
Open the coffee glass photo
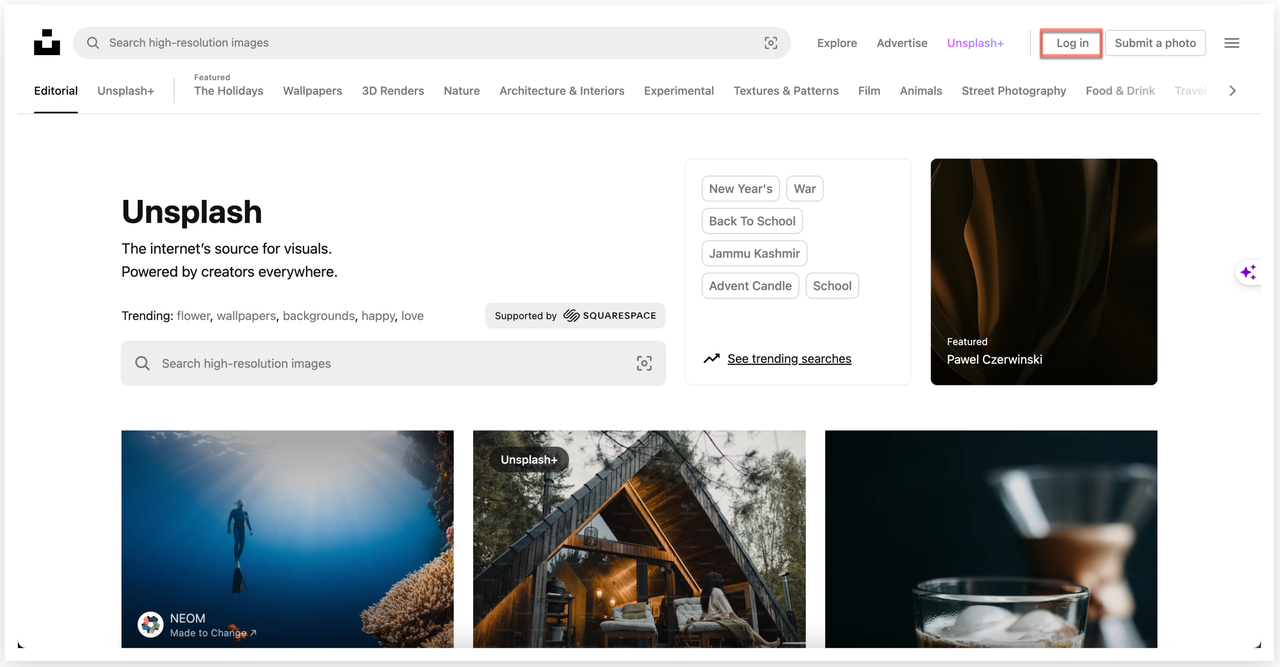coord(991,539)
